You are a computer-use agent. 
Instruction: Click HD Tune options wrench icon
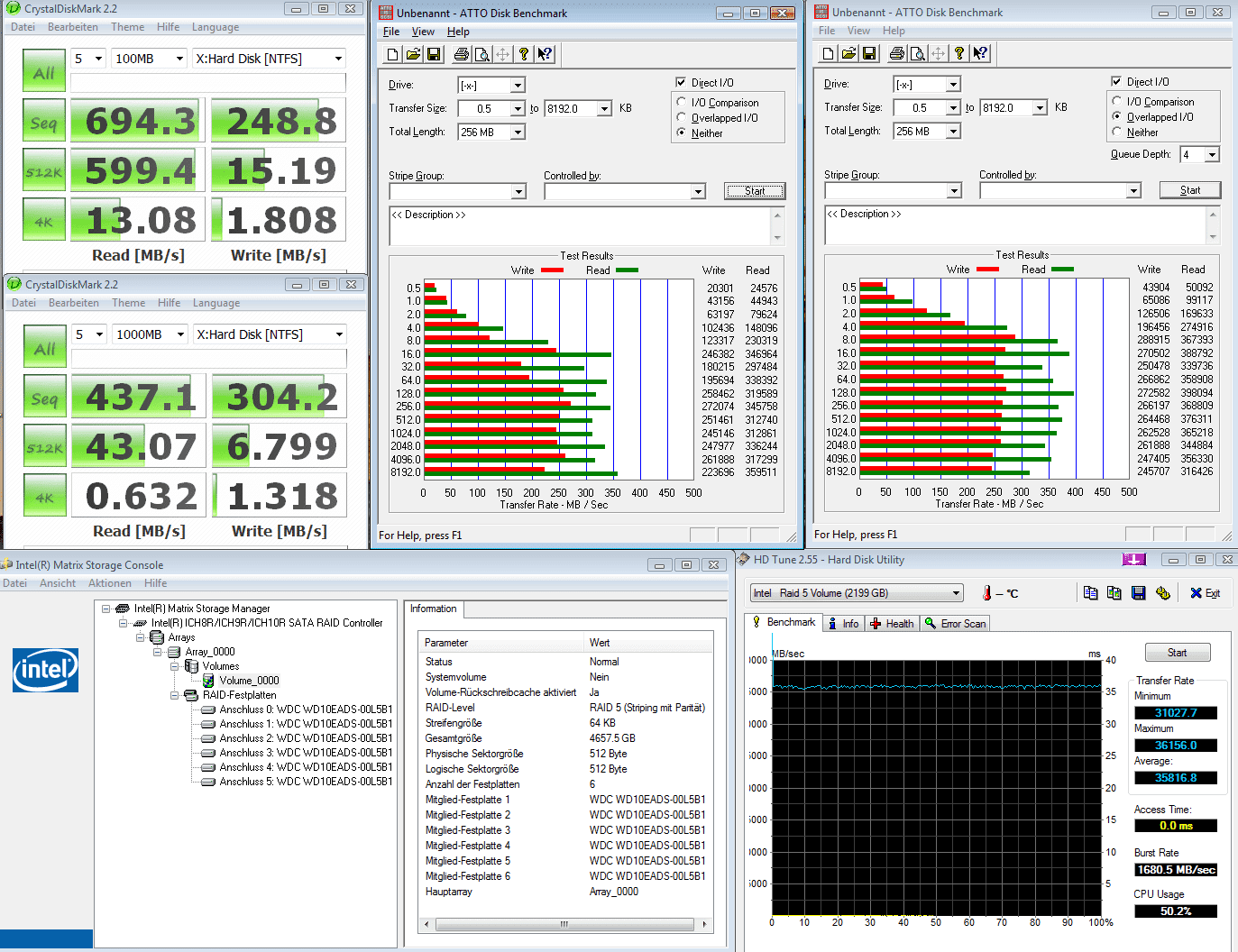(1162, 592)
